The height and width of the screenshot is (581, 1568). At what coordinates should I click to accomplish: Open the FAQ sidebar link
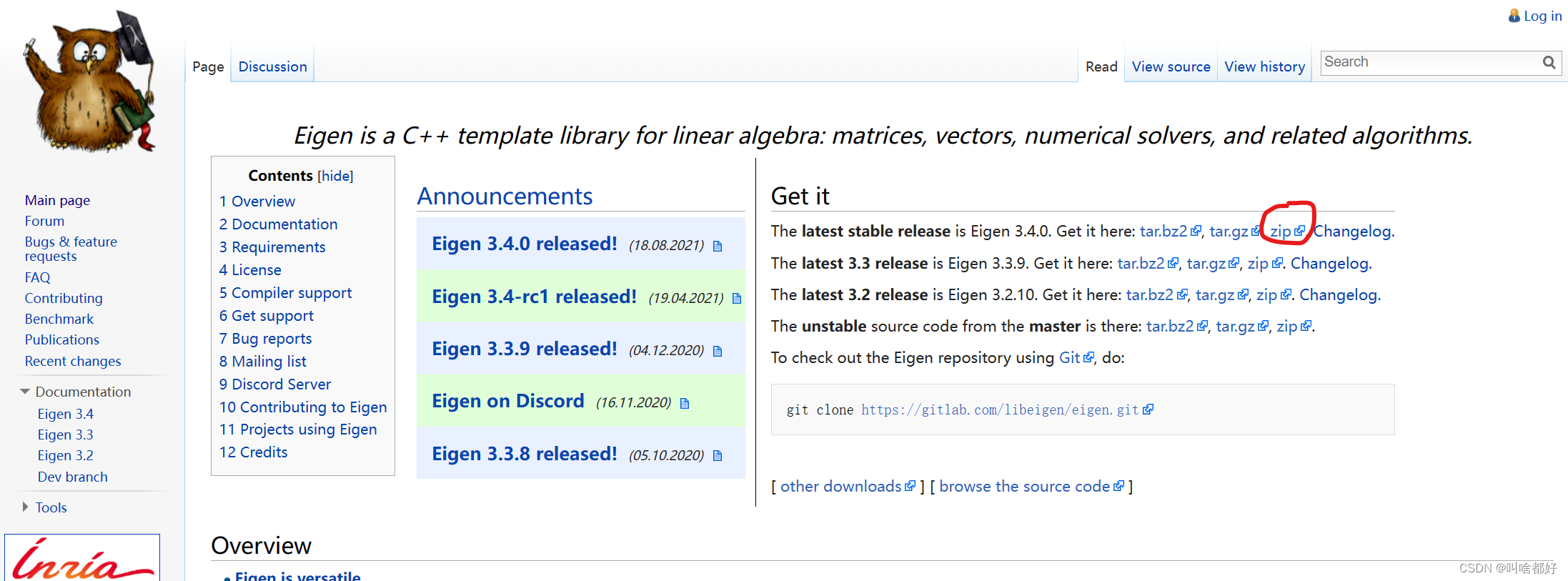[x=37, y=277]
